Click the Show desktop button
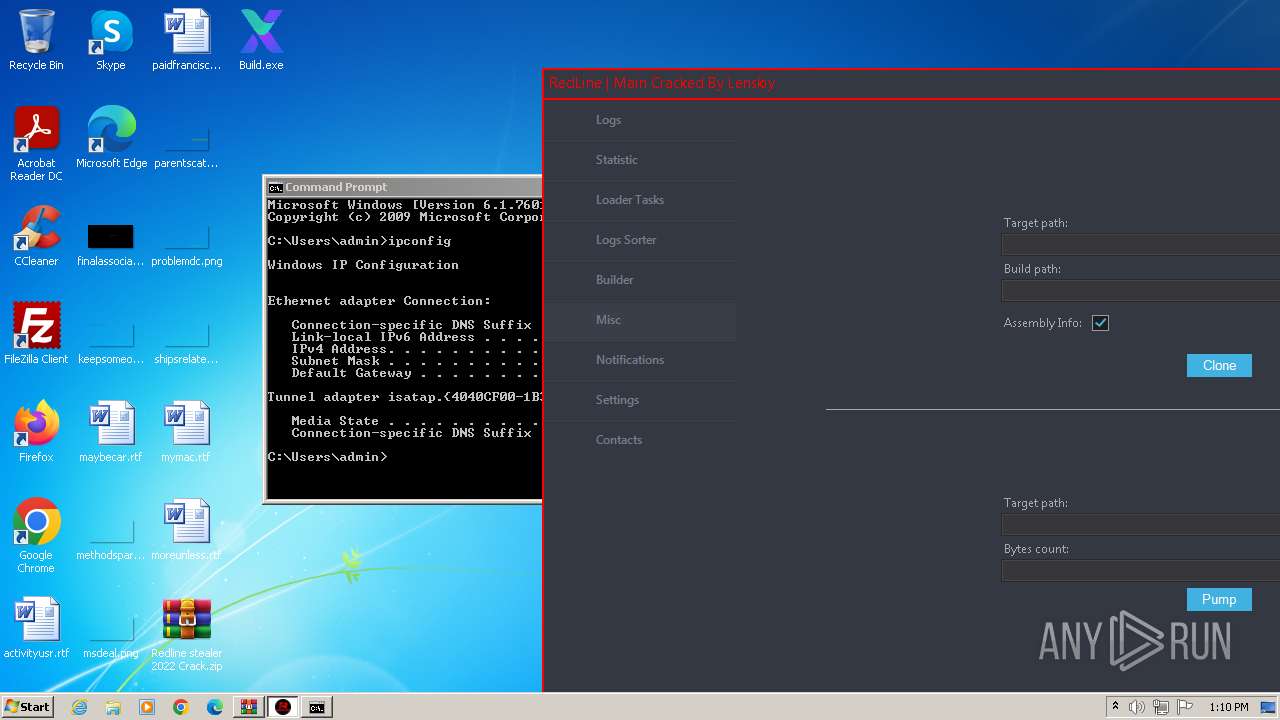This screenshot has width=1280, height=720. (1268, 707)
